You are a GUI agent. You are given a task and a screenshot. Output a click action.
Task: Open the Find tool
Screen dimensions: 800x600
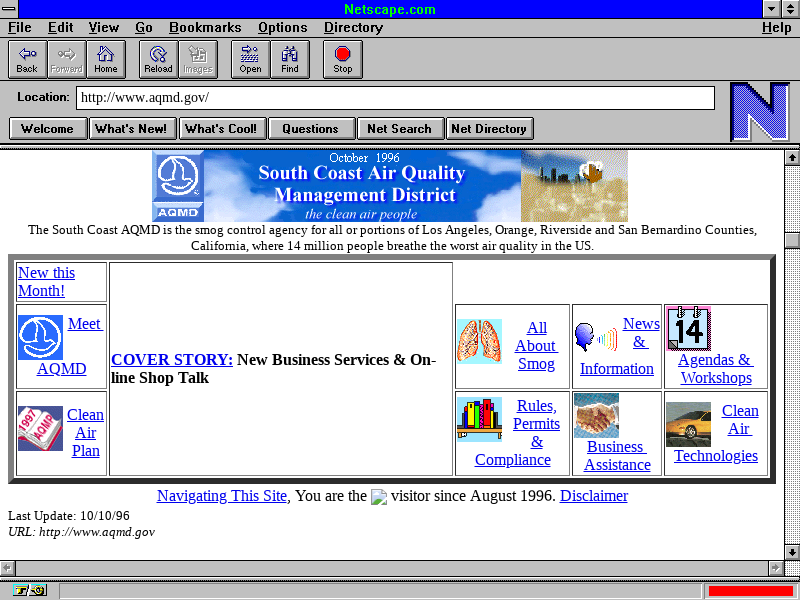[289, 59]
